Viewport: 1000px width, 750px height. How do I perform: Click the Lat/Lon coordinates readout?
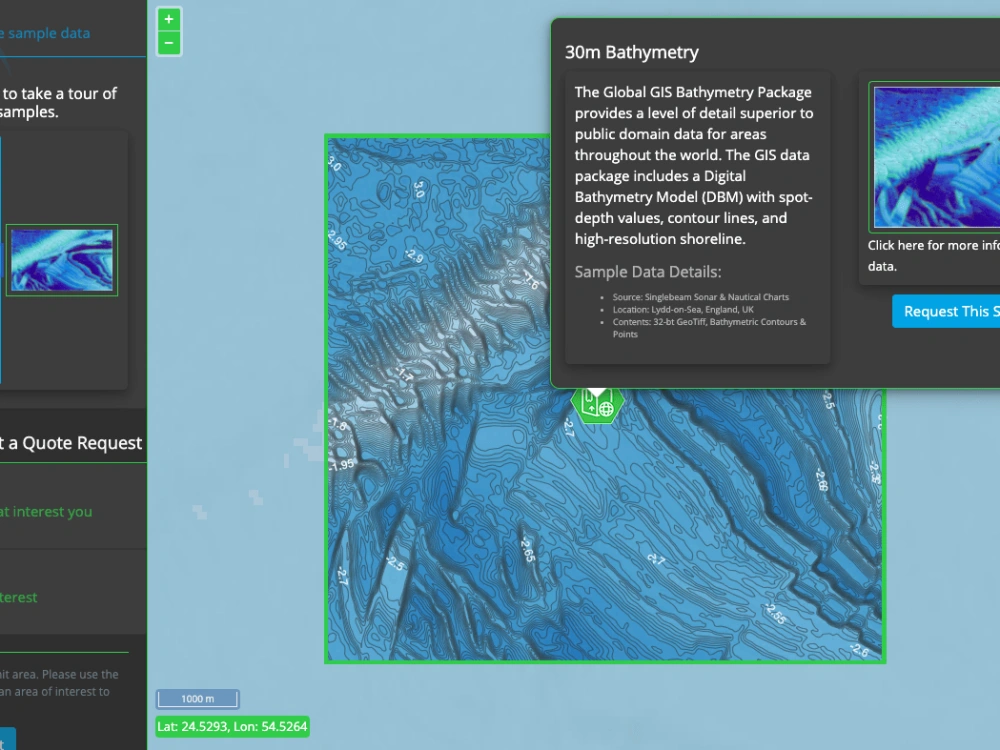pyautogui.click(x=233, y=726)
